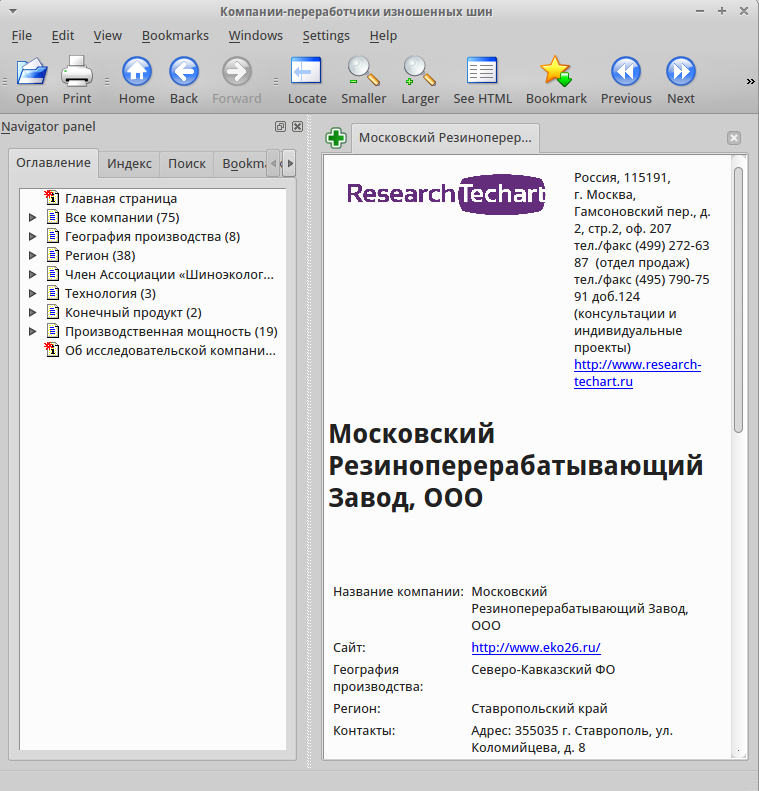Expand Конечный продукт (2) node

click(32, 312)
